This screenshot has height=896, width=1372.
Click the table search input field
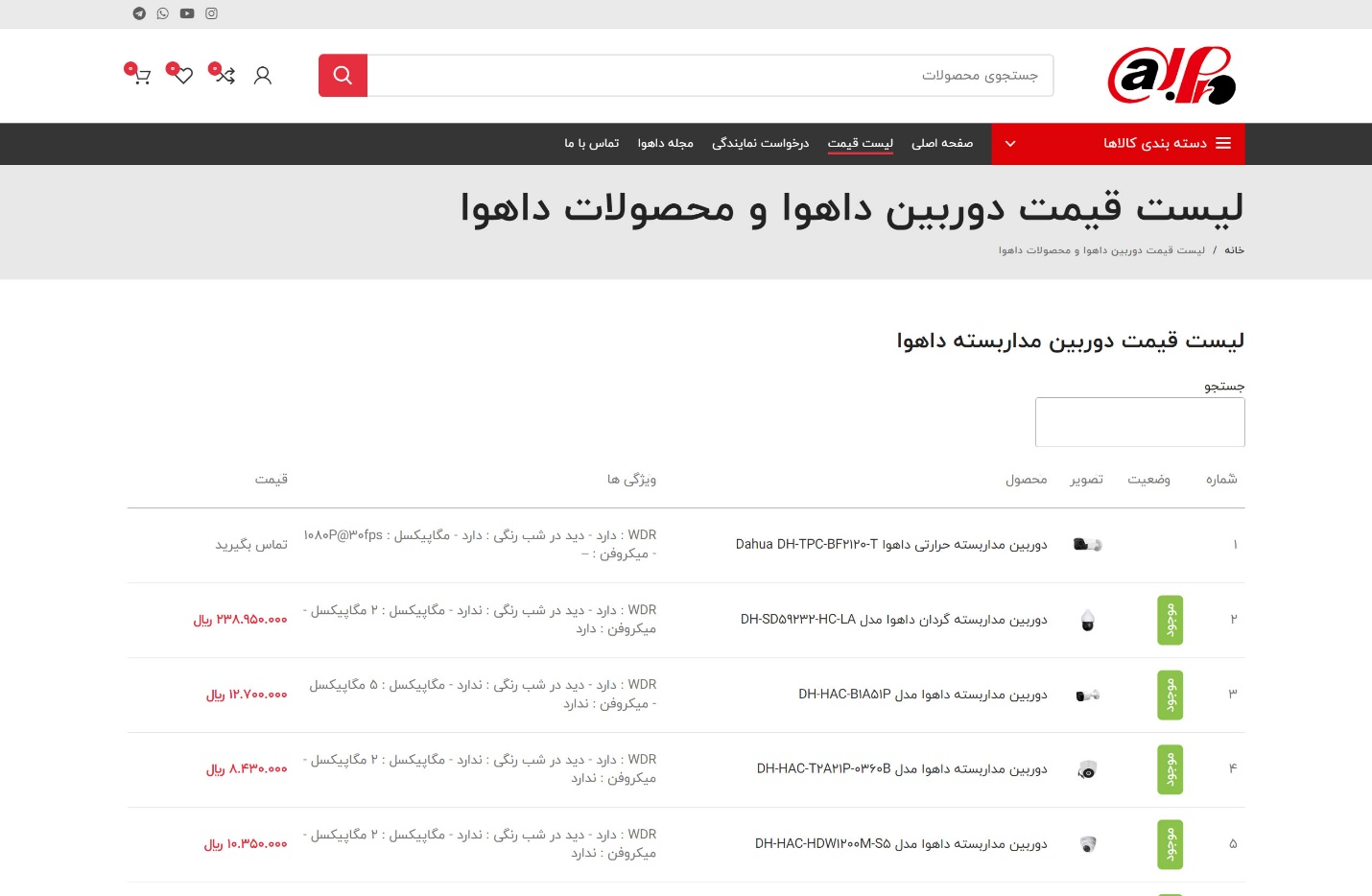click(x=1140, y=422)
